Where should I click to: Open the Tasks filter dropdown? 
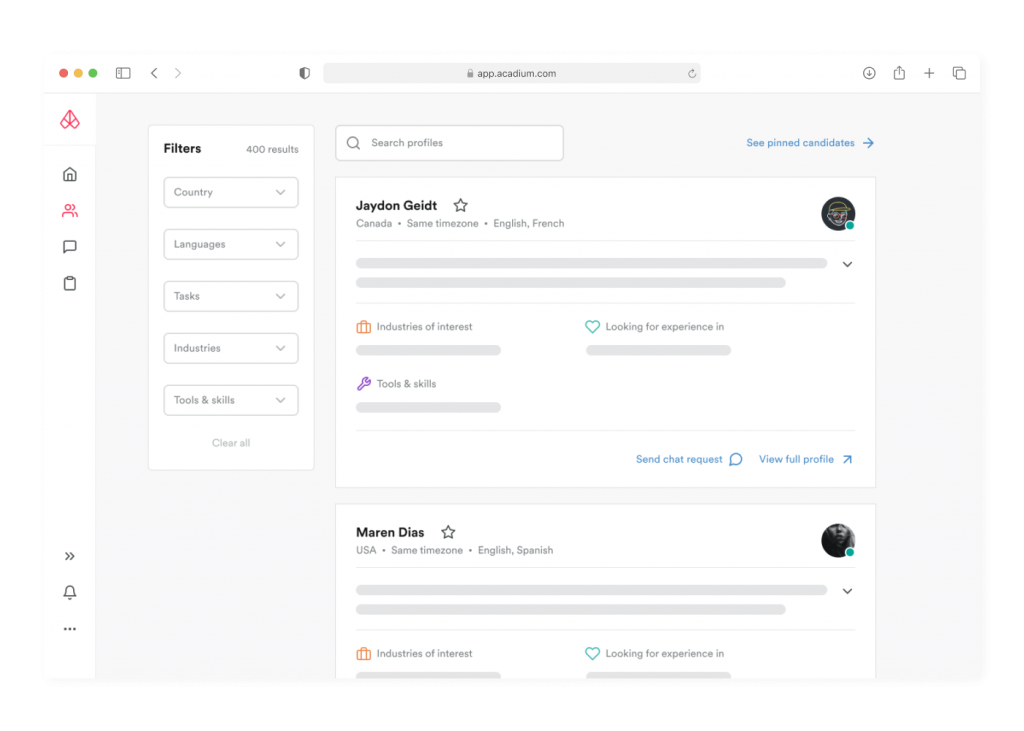click(231, 296)
